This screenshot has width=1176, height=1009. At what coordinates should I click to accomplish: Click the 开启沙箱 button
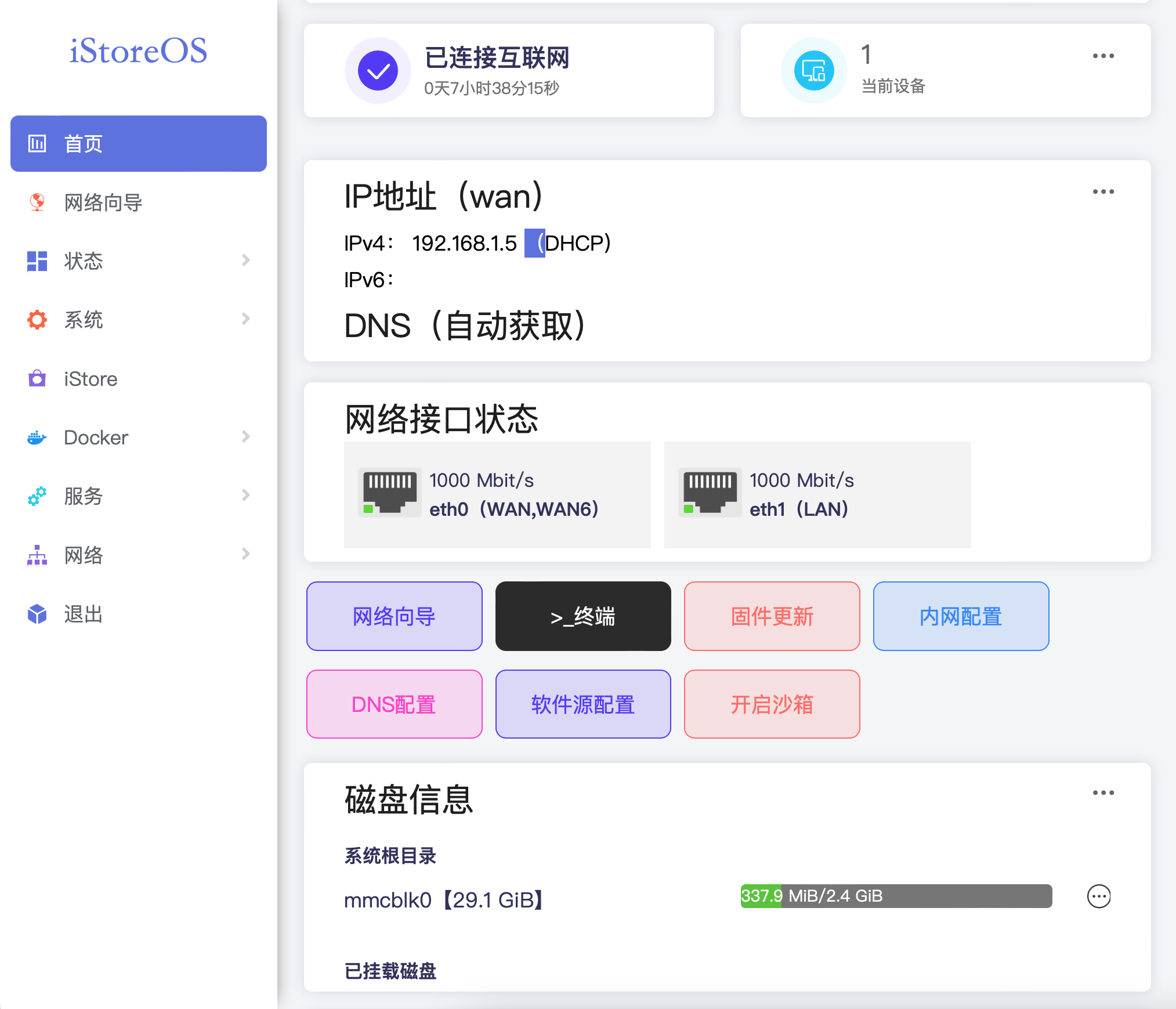pos(772,704)
